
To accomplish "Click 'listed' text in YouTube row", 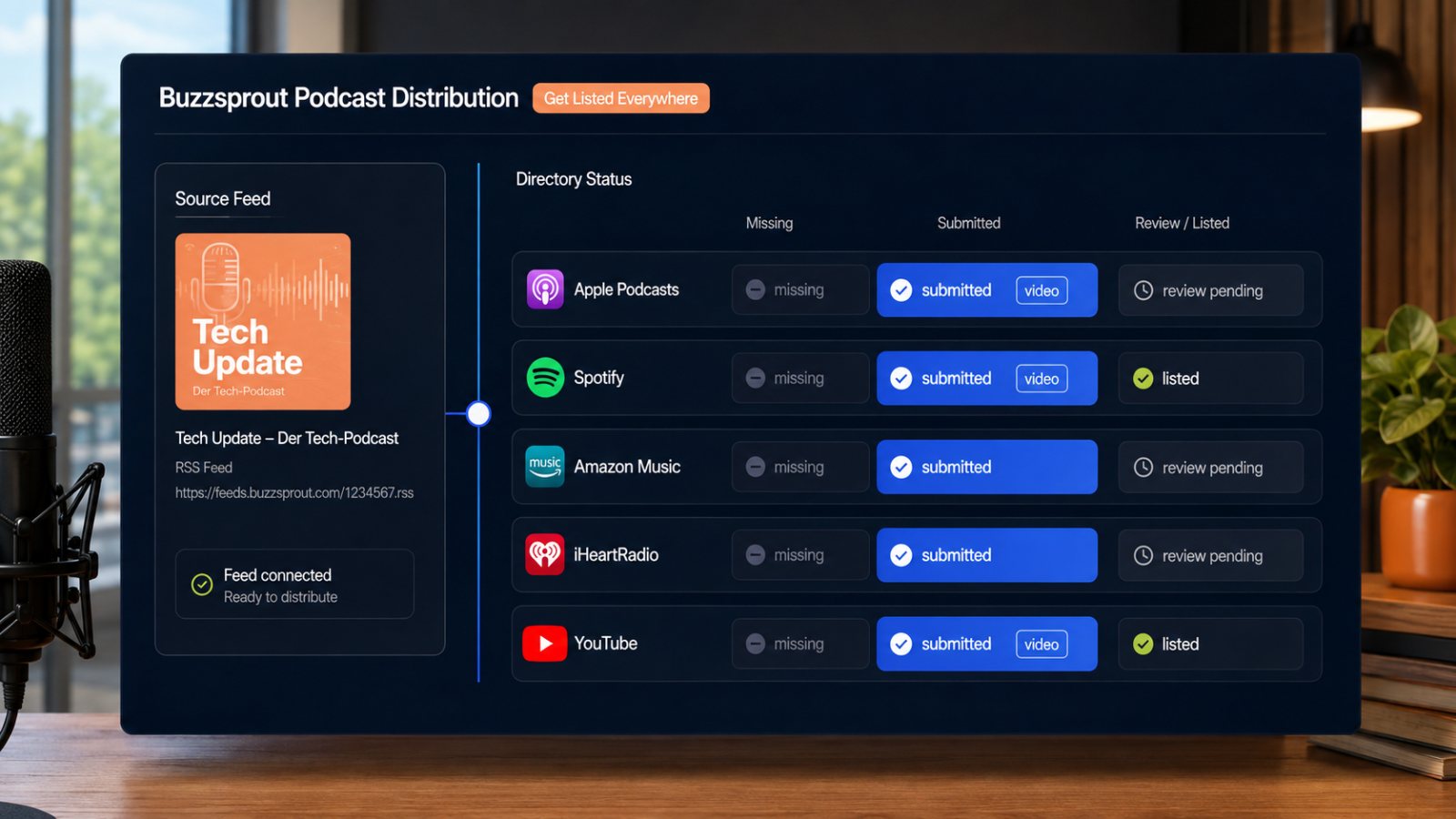I will [1180, 644].
